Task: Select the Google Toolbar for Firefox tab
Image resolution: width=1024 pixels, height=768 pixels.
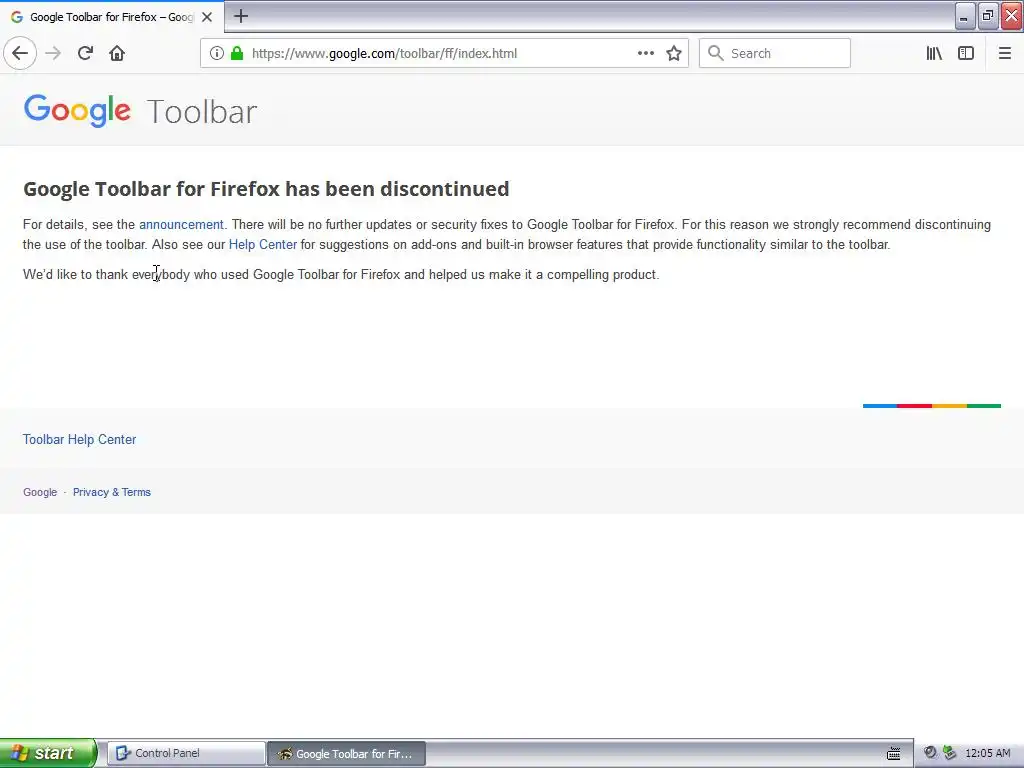Action: pos(112,17)
